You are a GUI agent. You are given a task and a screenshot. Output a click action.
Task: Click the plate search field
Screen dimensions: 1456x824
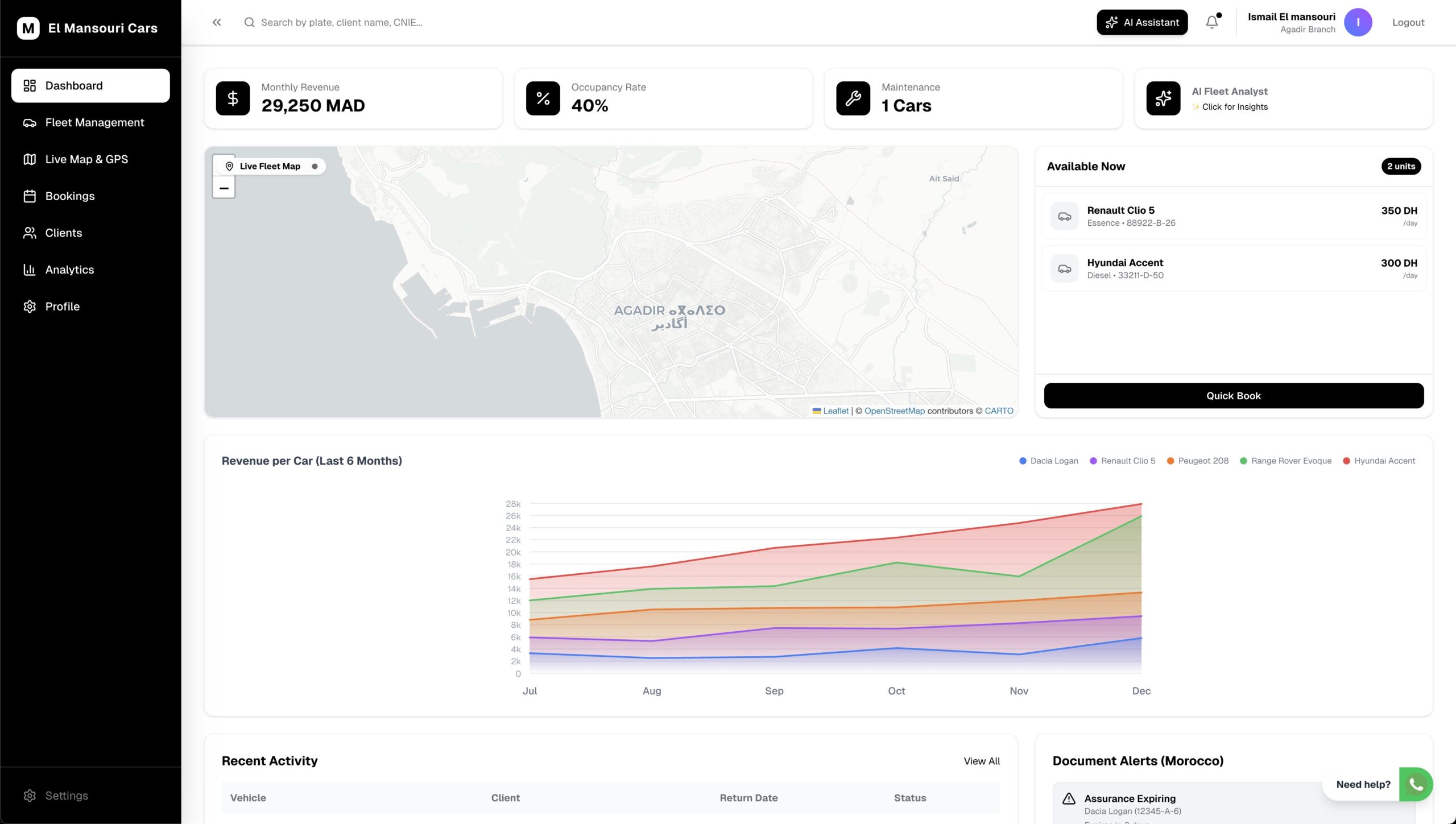[341, 22]
